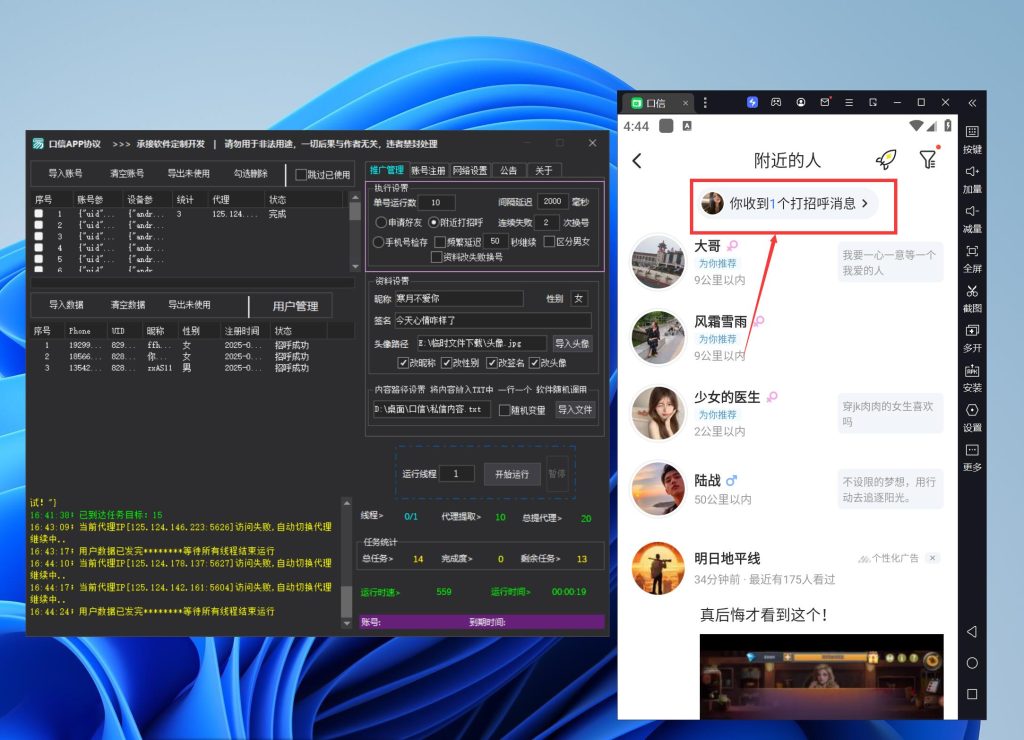1024x740 pixels.
Task: Open the filter funnel icon in 附近的人
Action: point(928,160)
